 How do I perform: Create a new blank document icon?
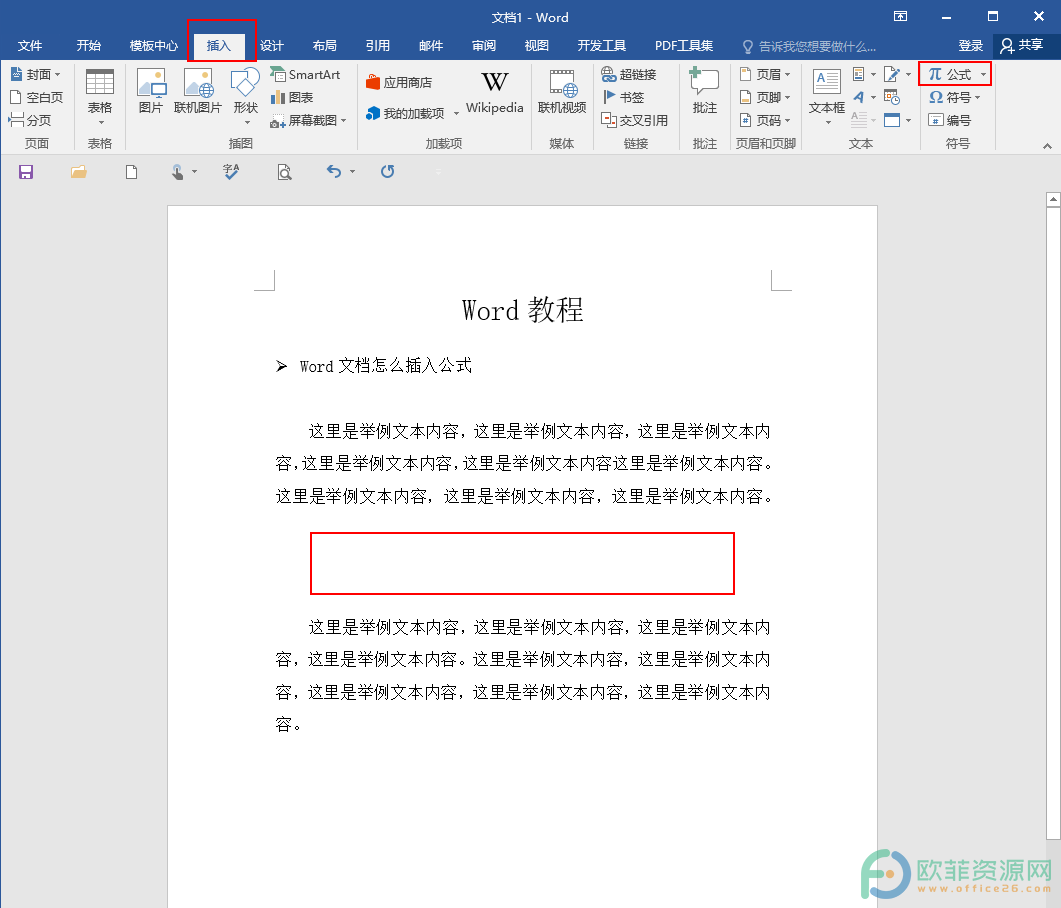131,172
